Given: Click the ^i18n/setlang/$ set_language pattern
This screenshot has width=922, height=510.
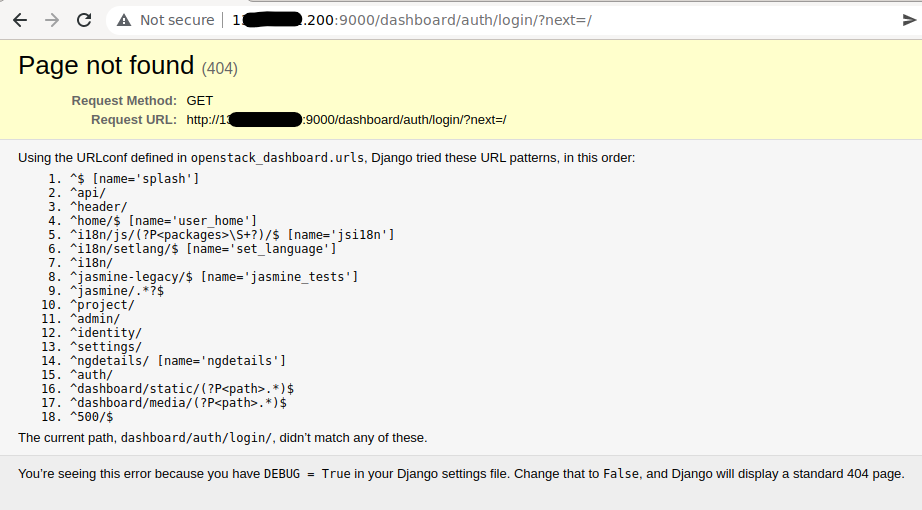Looking at the screenshot, I should pyautogui.click(x=202, y=249).
